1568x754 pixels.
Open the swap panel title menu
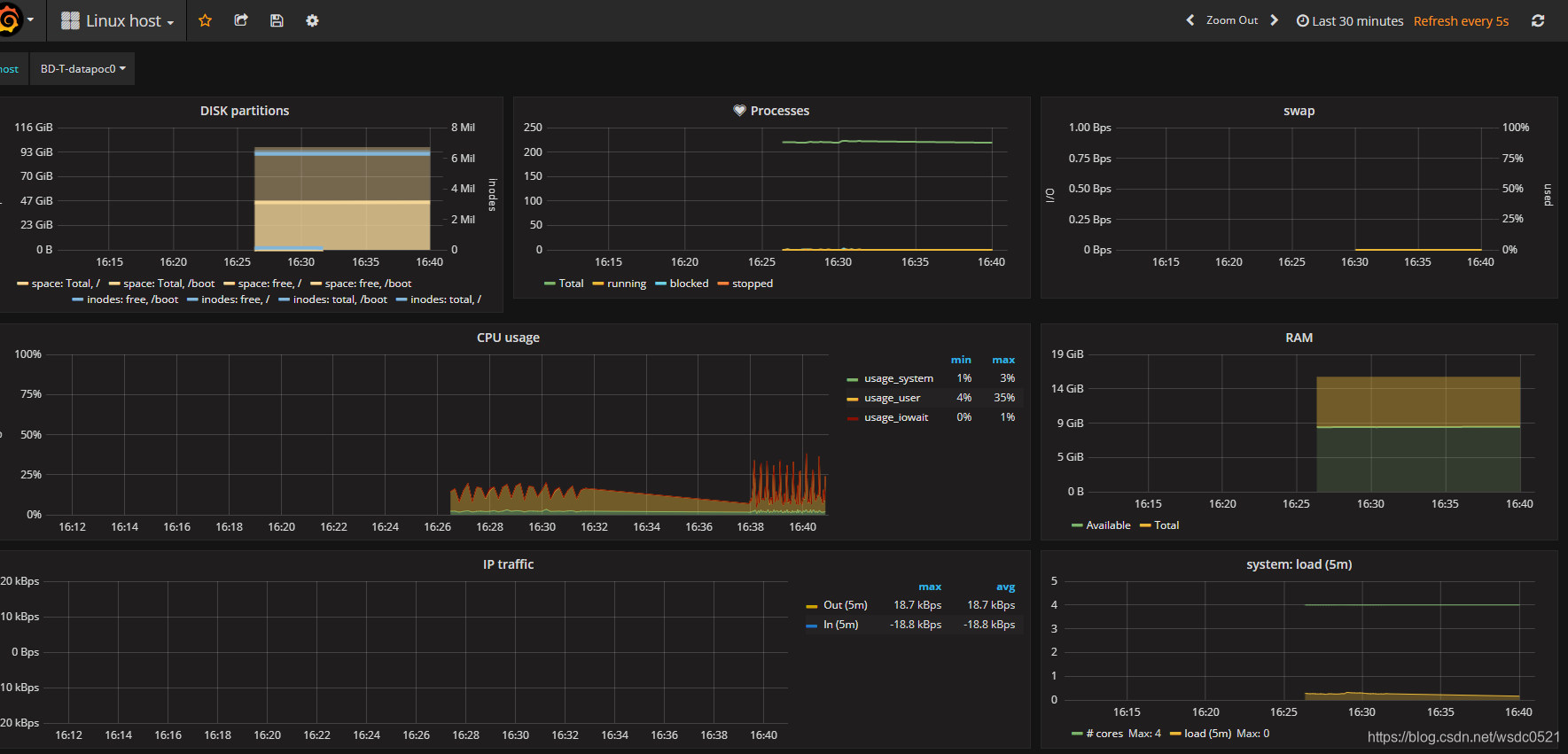pos(1299,111)
